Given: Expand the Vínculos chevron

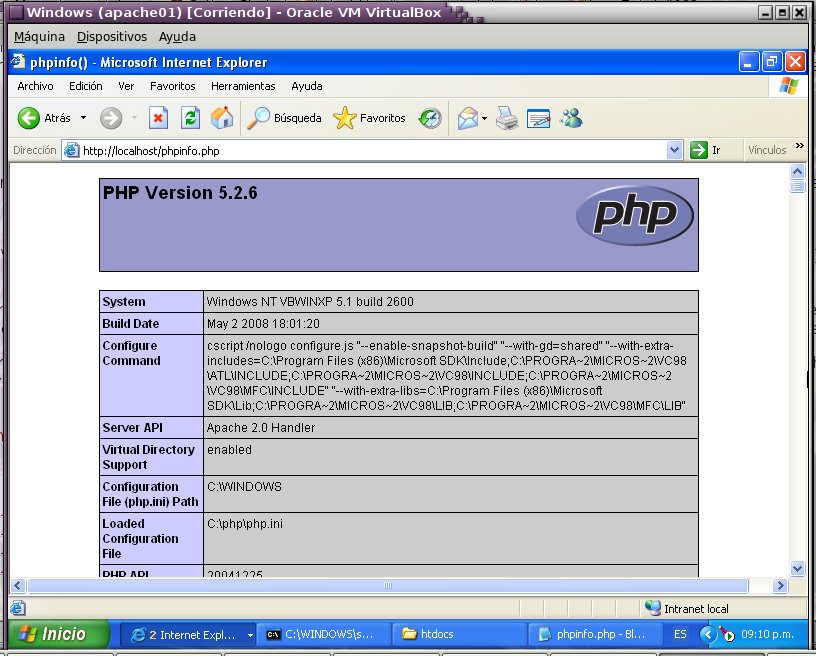Looking at the screenshot, I should (800, 146).
